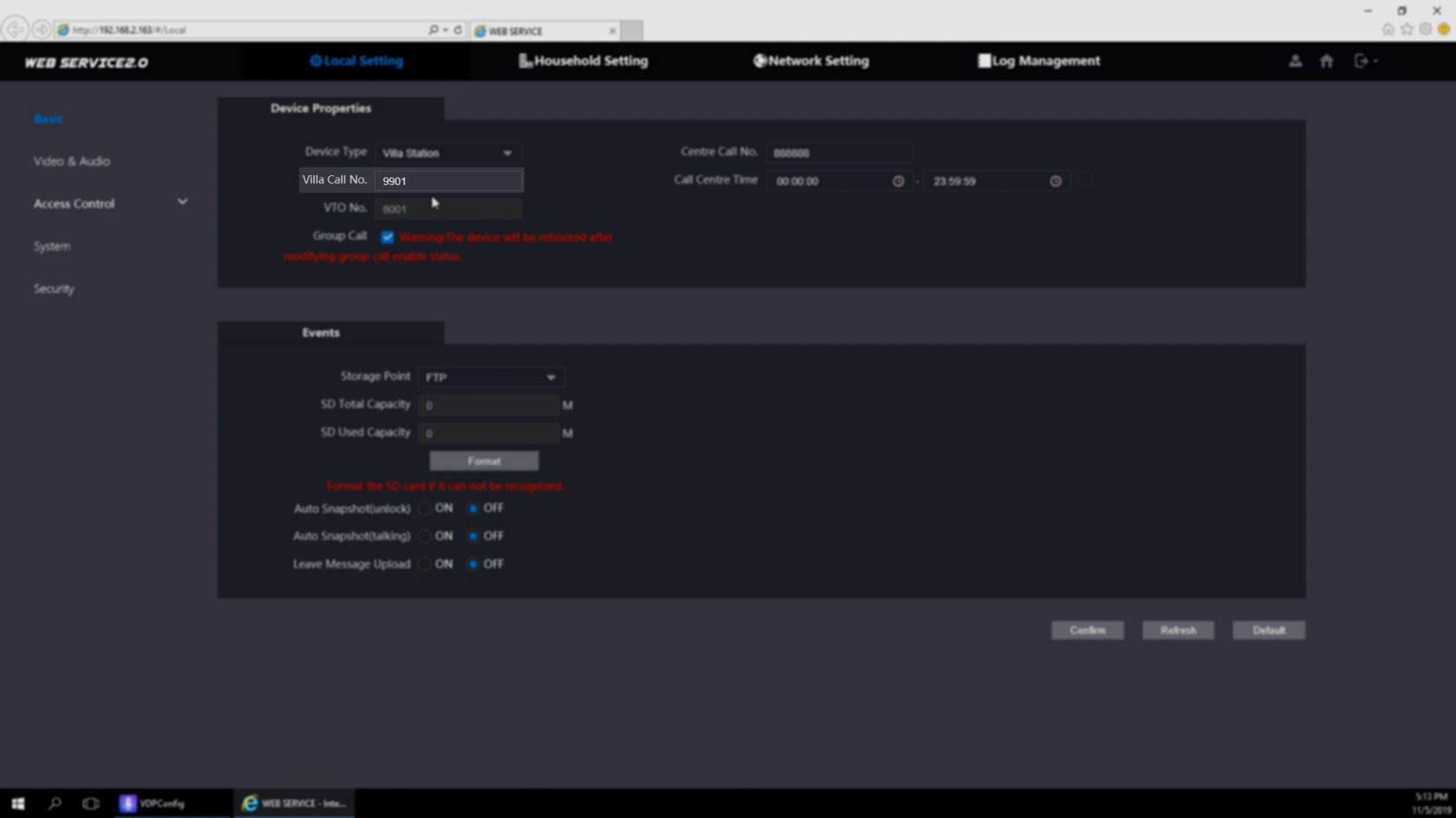Screen dimensions: 1456x818
Task: Open Access Control in the sidebar
Action: (74, 204)
